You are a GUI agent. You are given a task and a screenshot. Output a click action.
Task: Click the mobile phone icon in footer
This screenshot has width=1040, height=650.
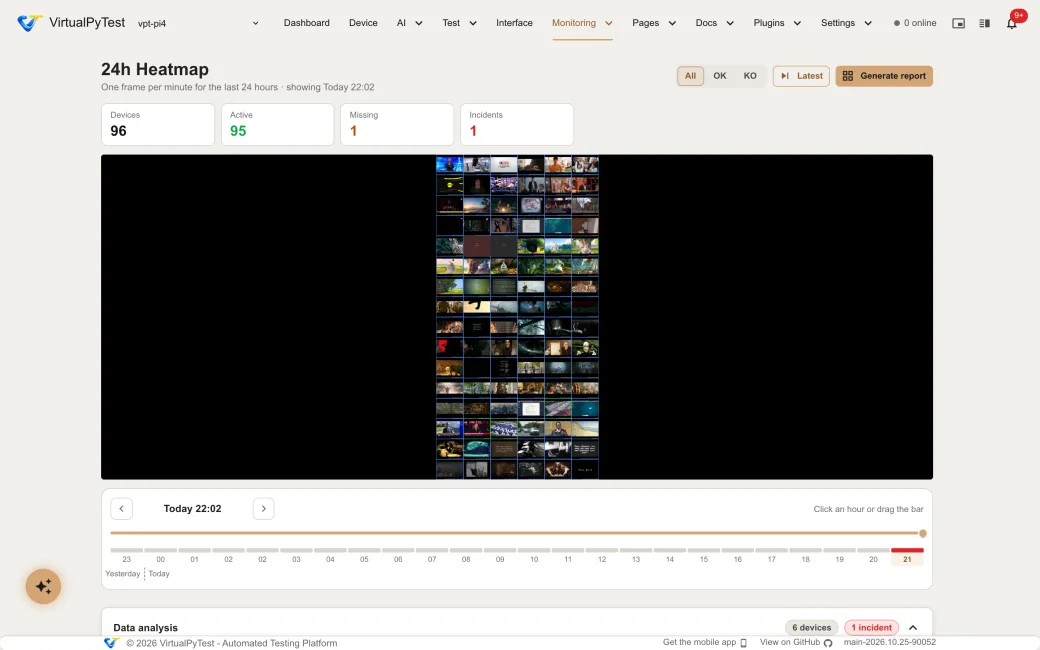pyautogui.click(x=744, y=643)
